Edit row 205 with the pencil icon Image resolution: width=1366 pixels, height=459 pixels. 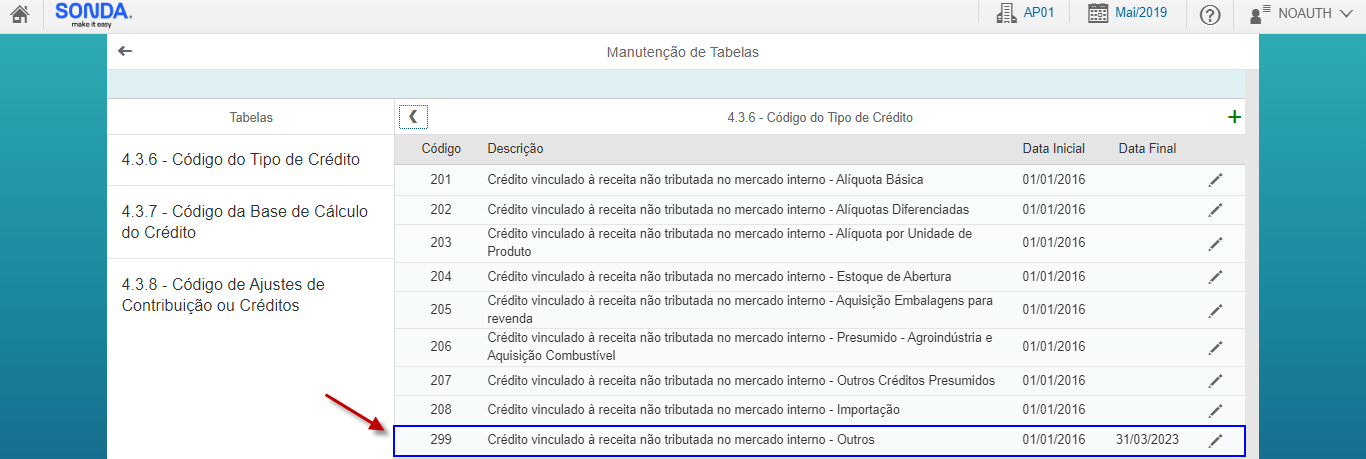coord(1215,310)
